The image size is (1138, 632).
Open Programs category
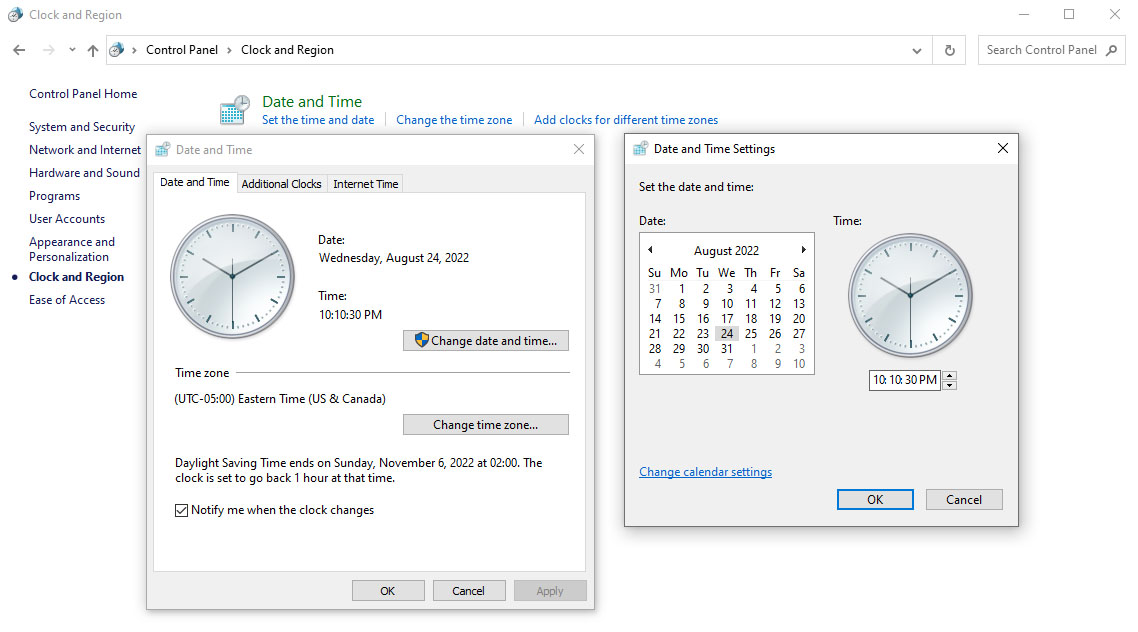pyautogui.click(x=54, y=196)
